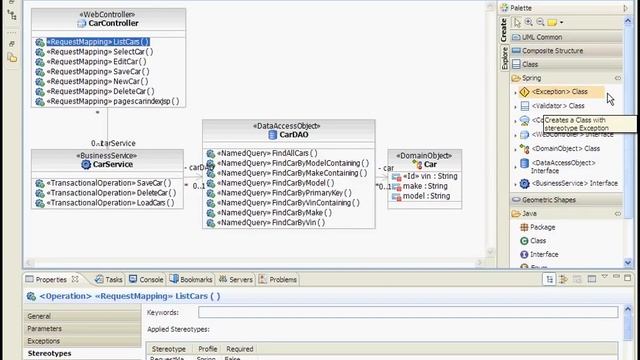Select the model : String attribute

click(x=421, y=196)
